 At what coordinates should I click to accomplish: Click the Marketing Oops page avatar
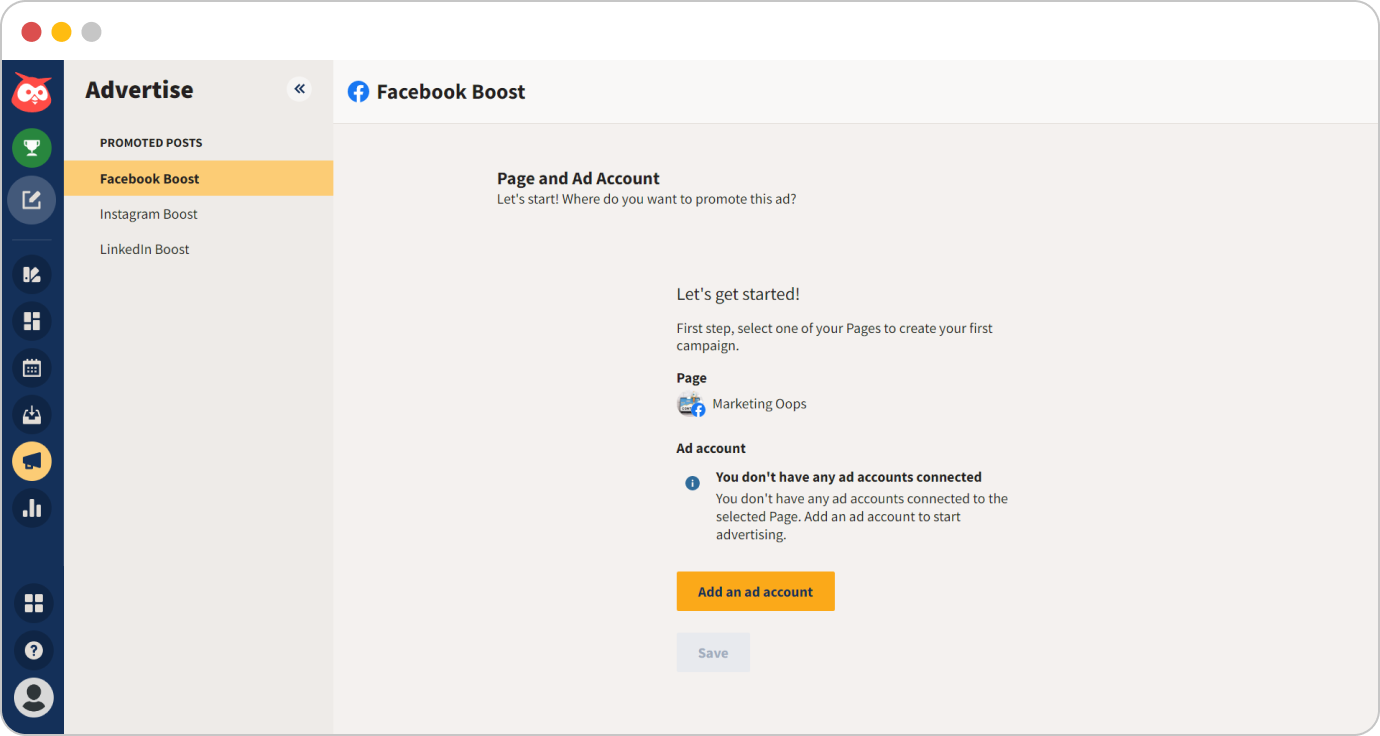click(691, 405)
